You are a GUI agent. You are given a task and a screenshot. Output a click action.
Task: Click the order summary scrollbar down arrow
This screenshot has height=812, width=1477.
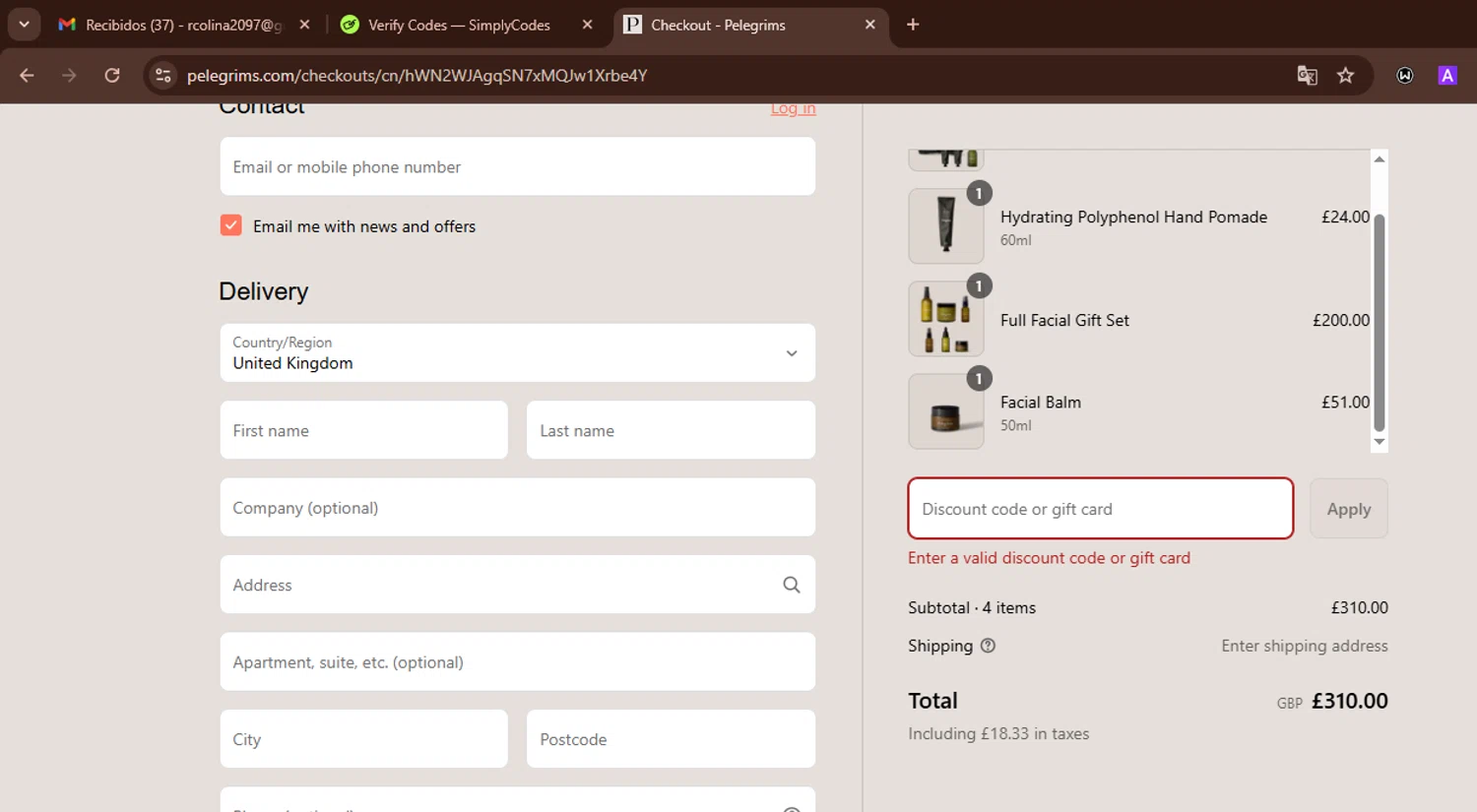click(1380, 442)
